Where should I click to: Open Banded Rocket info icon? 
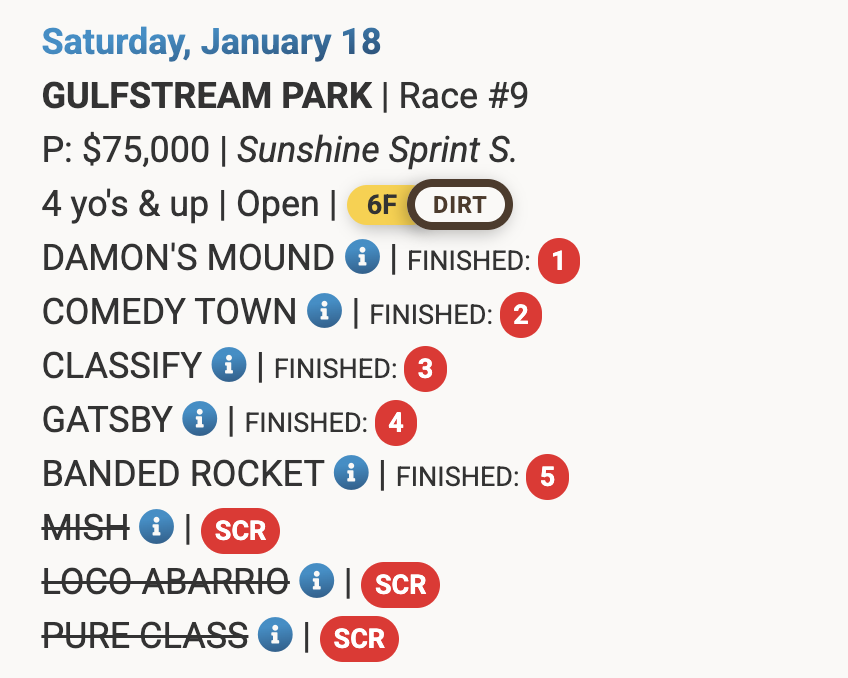351,473
